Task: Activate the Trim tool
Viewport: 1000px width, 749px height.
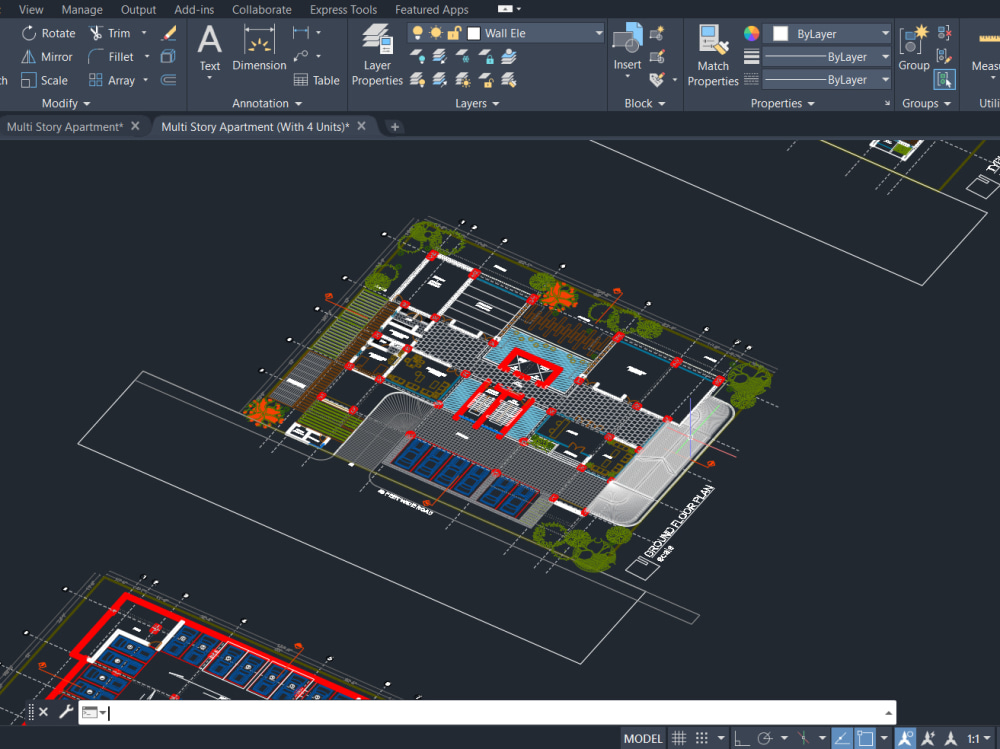Action: (x=112, y=33)
